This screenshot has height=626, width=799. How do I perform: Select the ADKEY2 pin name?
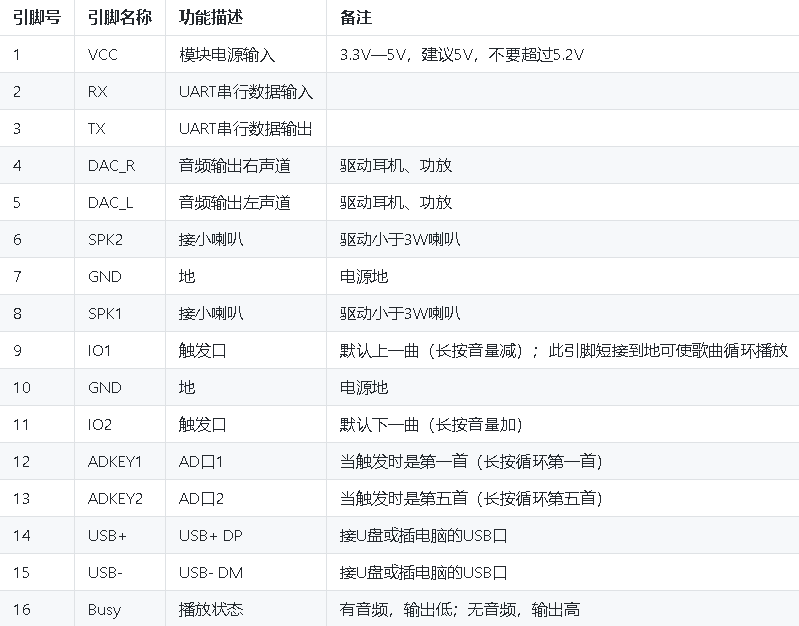click(115, 499)
